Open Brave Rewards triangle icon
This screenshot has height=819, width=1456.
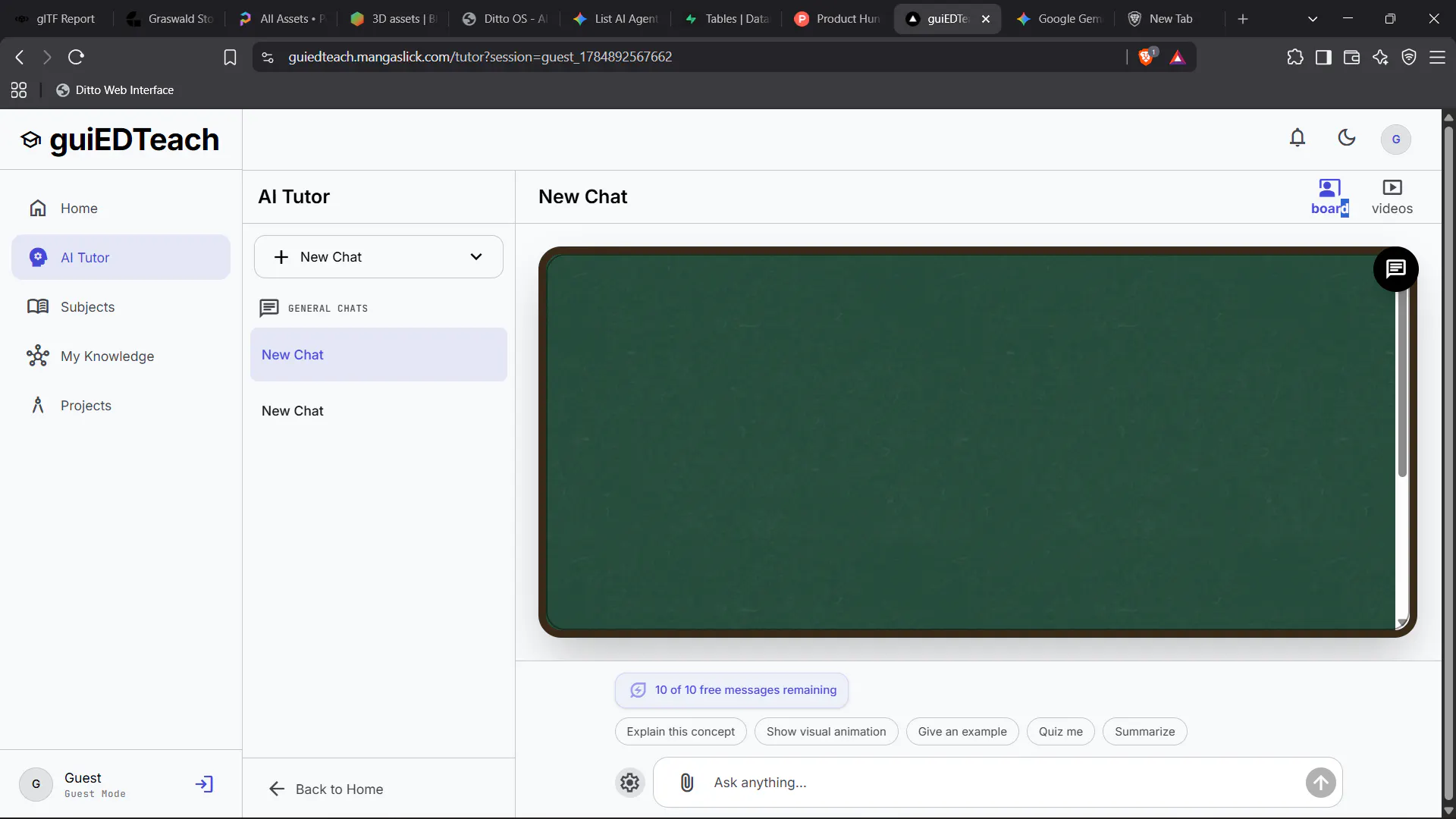click(1177, 58)
